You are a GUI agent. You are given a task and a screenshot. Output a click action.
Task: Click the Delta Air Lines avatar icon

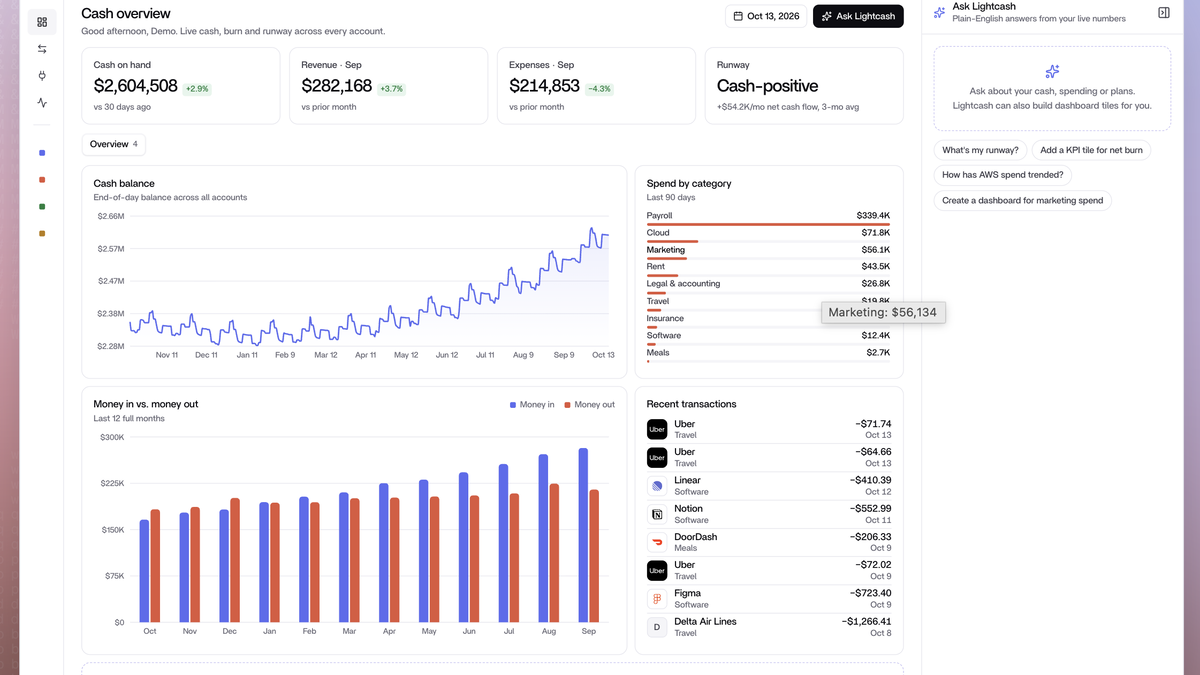click(x=657, y=627)
